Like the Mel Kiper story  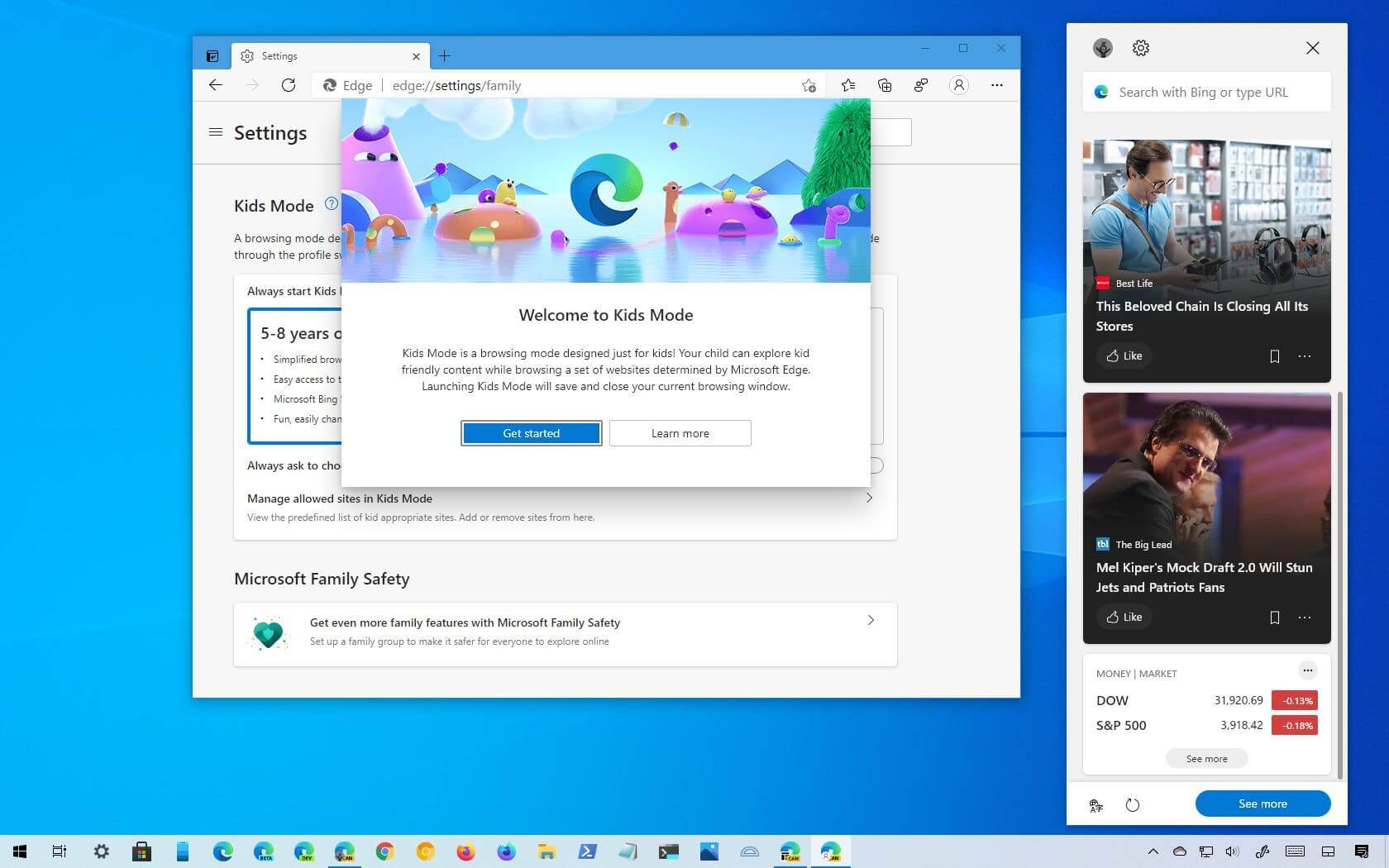click(x=1124, y=618)
